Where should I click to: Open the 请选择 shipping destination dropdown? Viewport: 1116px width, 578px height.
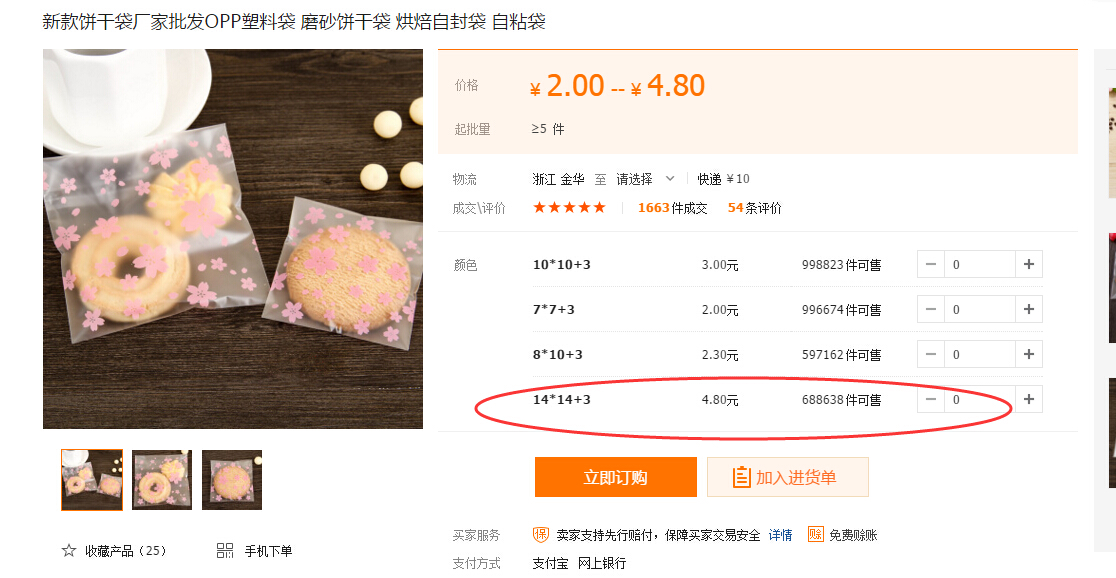click(x=645, y=179)
